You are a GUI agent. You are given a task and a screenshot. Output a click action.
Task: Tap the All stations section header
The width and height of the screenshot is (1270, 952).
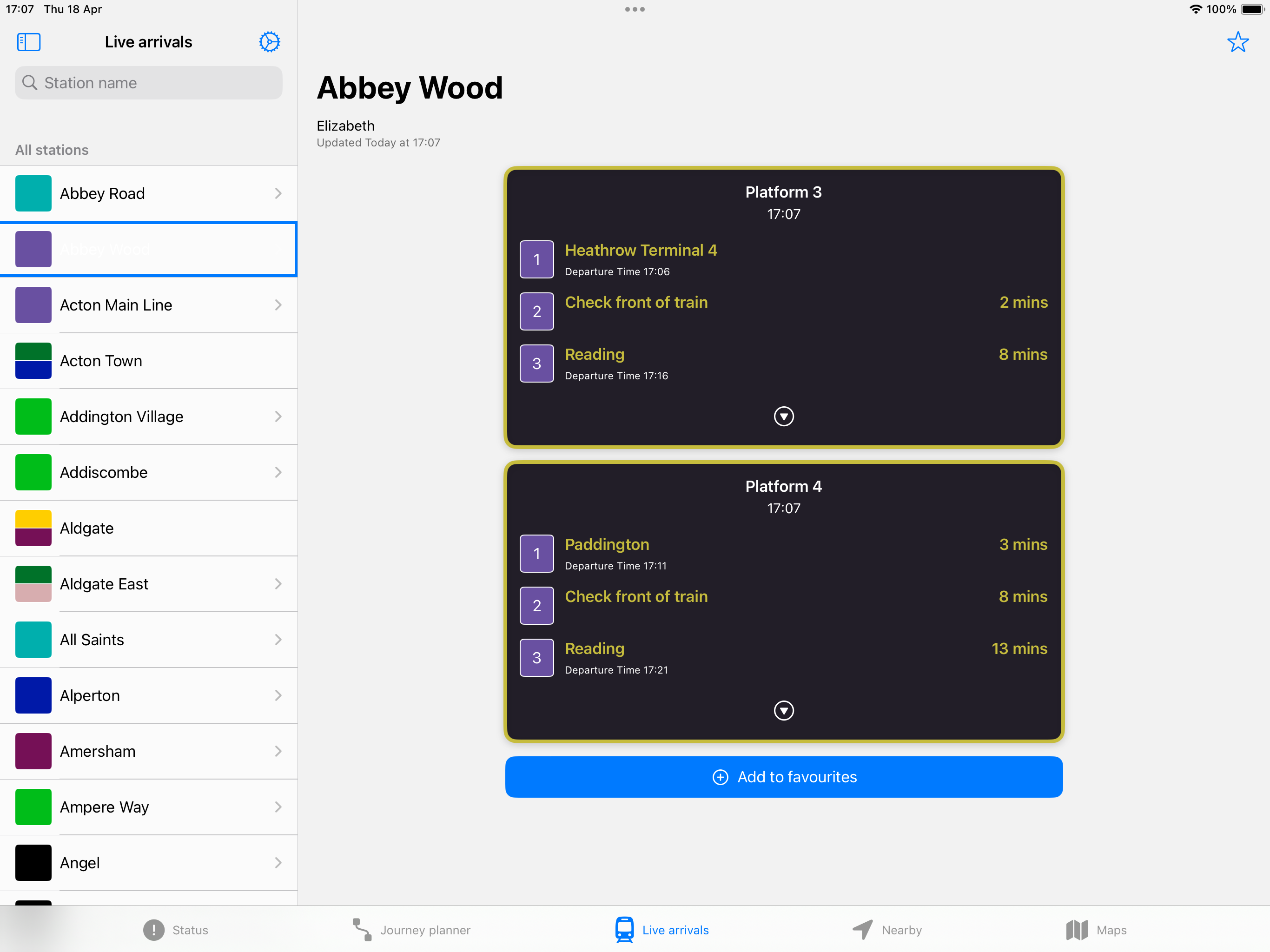pyautogui.click(x=52, y=150)
